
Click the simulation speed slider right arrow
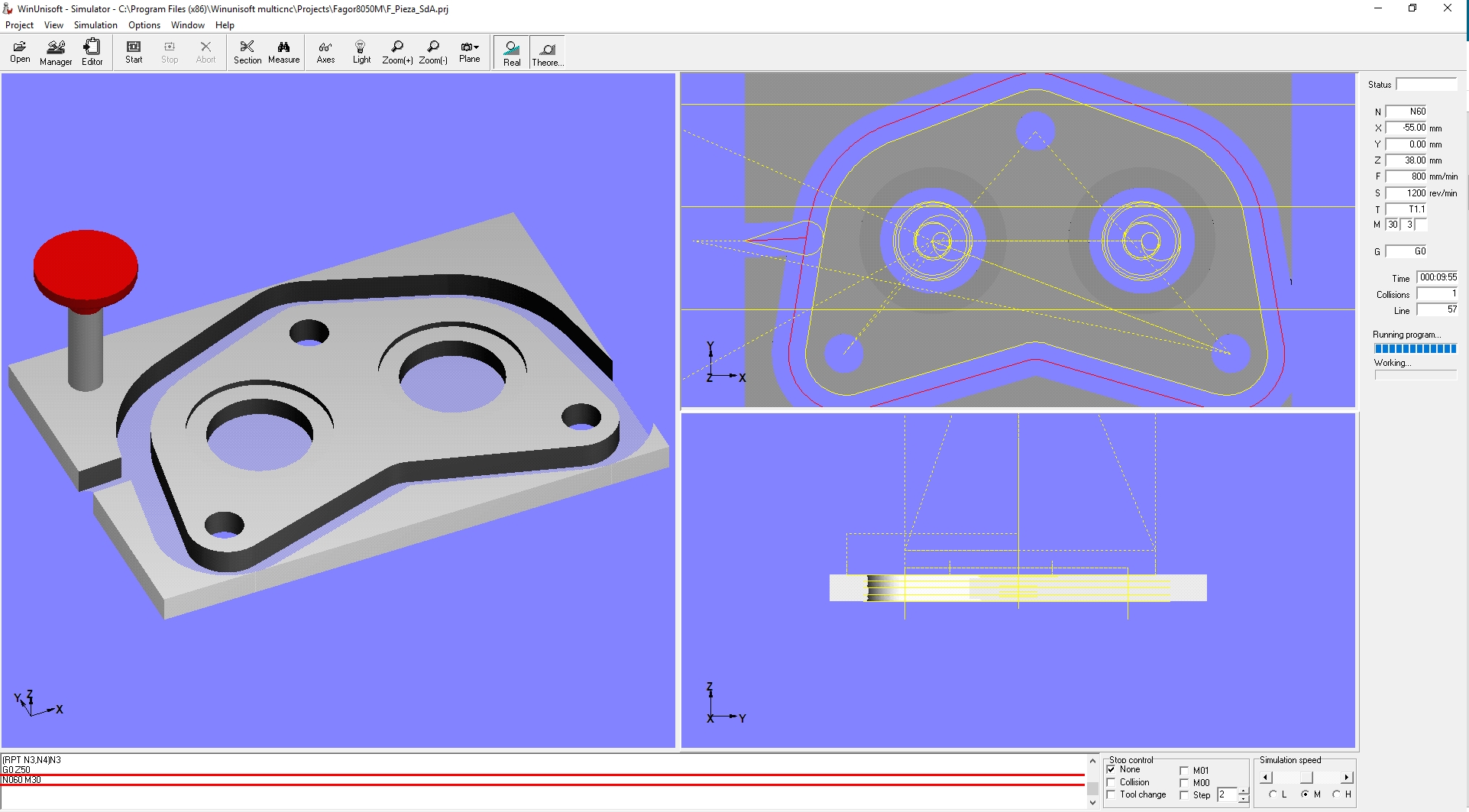click(x=1347, y=778)
